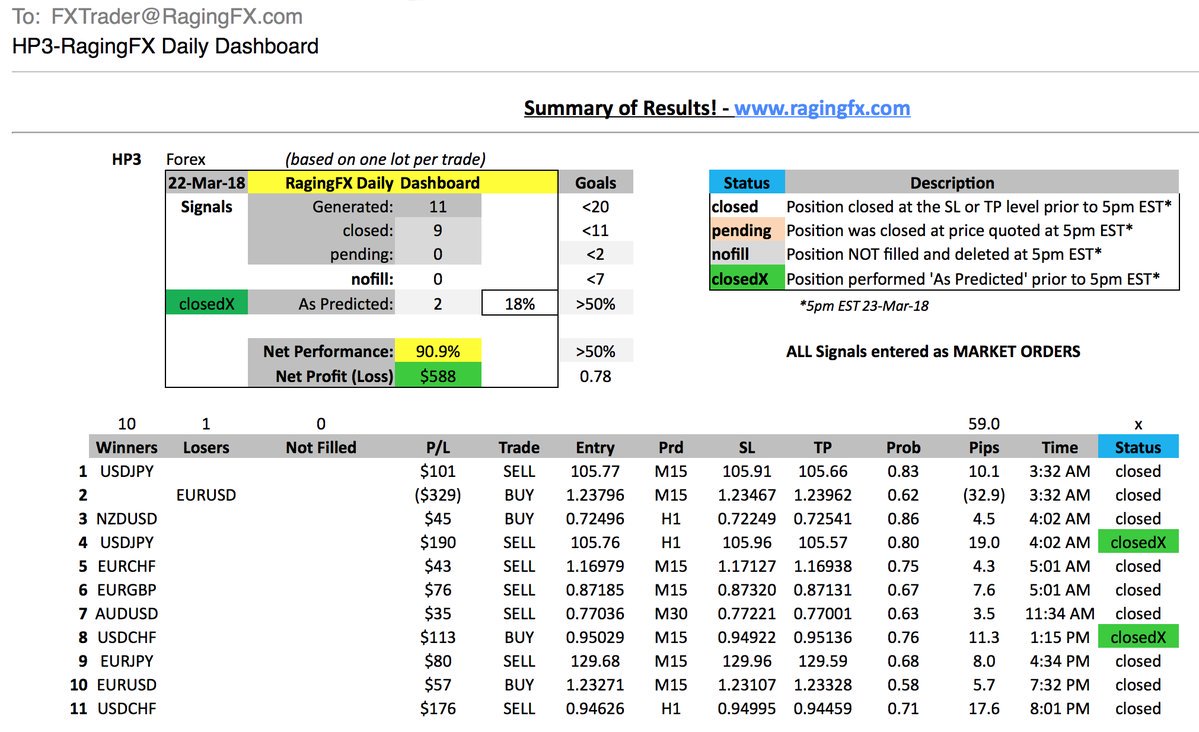1199x732 pixels.
Task: Click the 8:01 PM time cell
Action: [x=1060, y=708]
